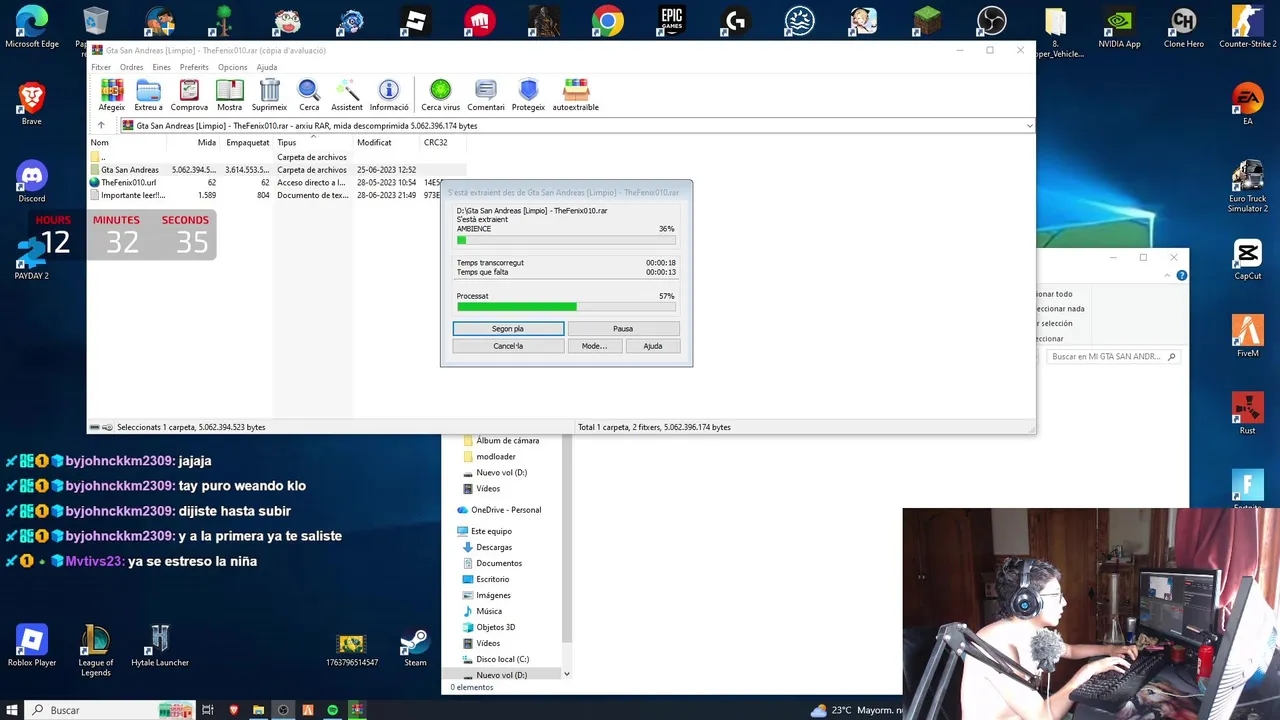Expand the archive path dropdown arrow
The image size is (1280, 720).
click(x=1029, y=126)
